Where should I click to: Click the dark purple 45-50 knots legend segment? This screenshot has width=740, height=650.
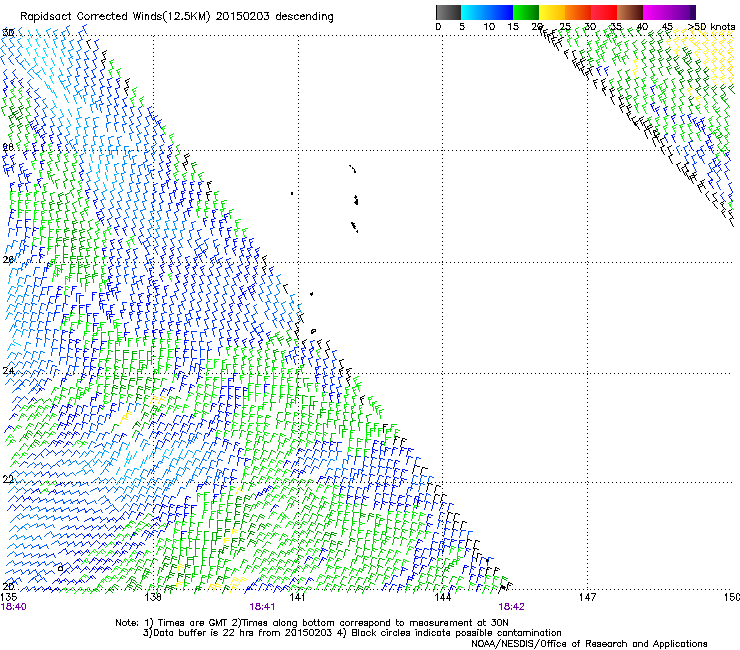coord(682,12)
